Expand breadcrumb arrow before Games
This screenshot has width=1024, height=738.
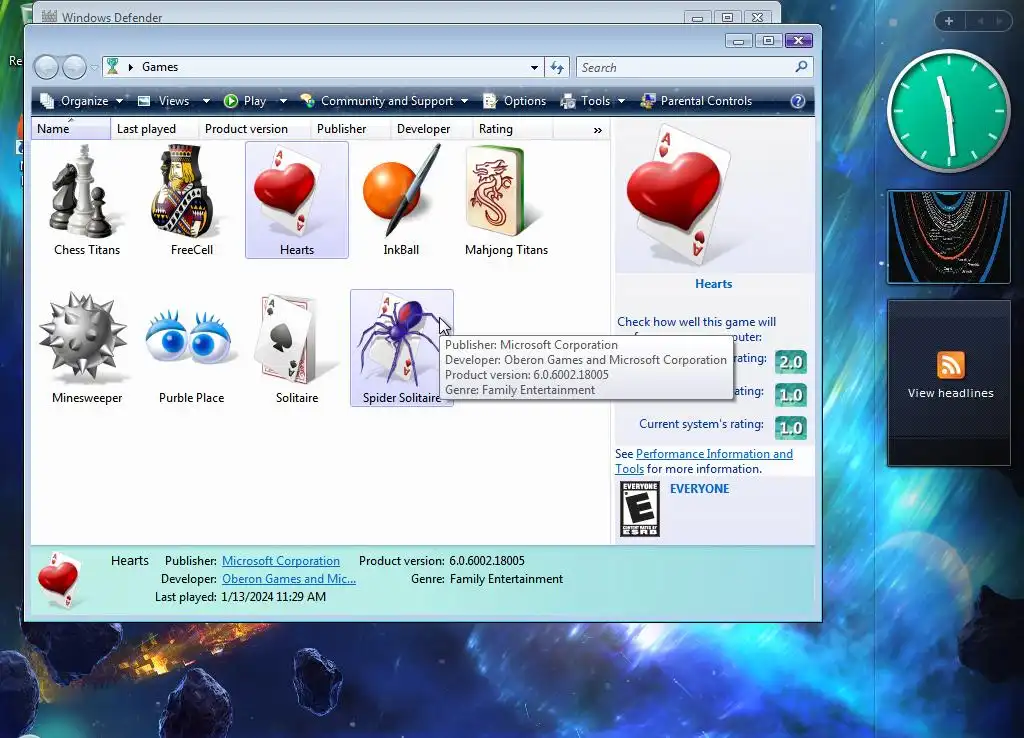[x=131, y=67]
